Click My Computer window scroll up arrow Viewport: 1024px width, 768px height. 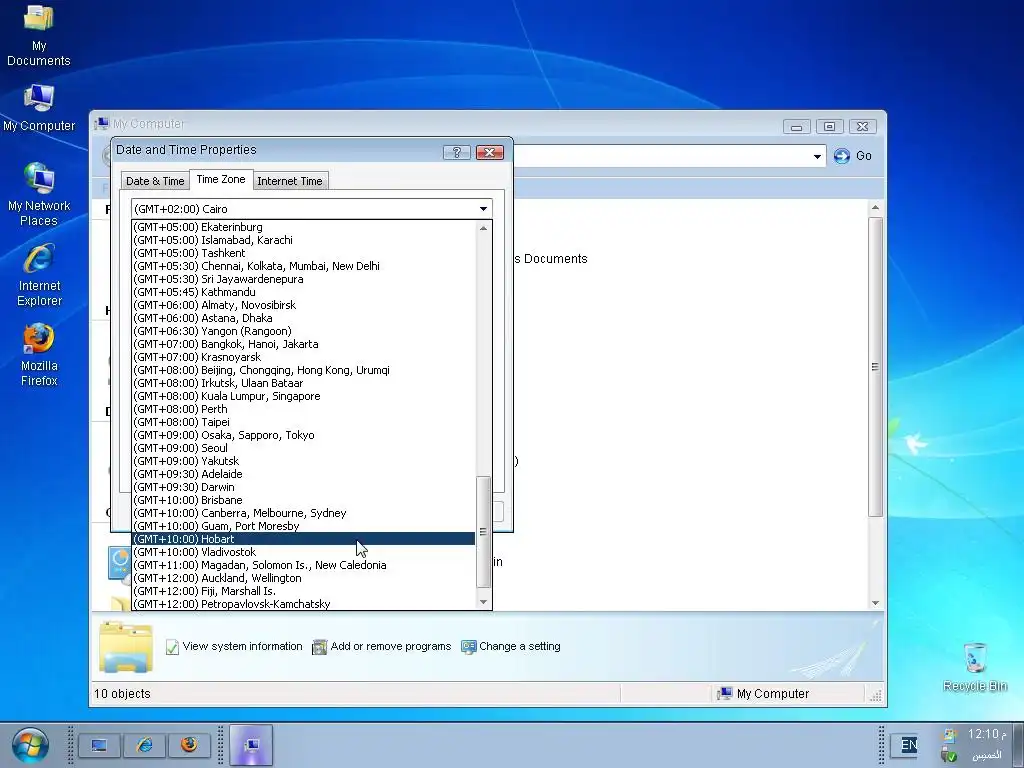pyautogui.click(x=875, y=208)
